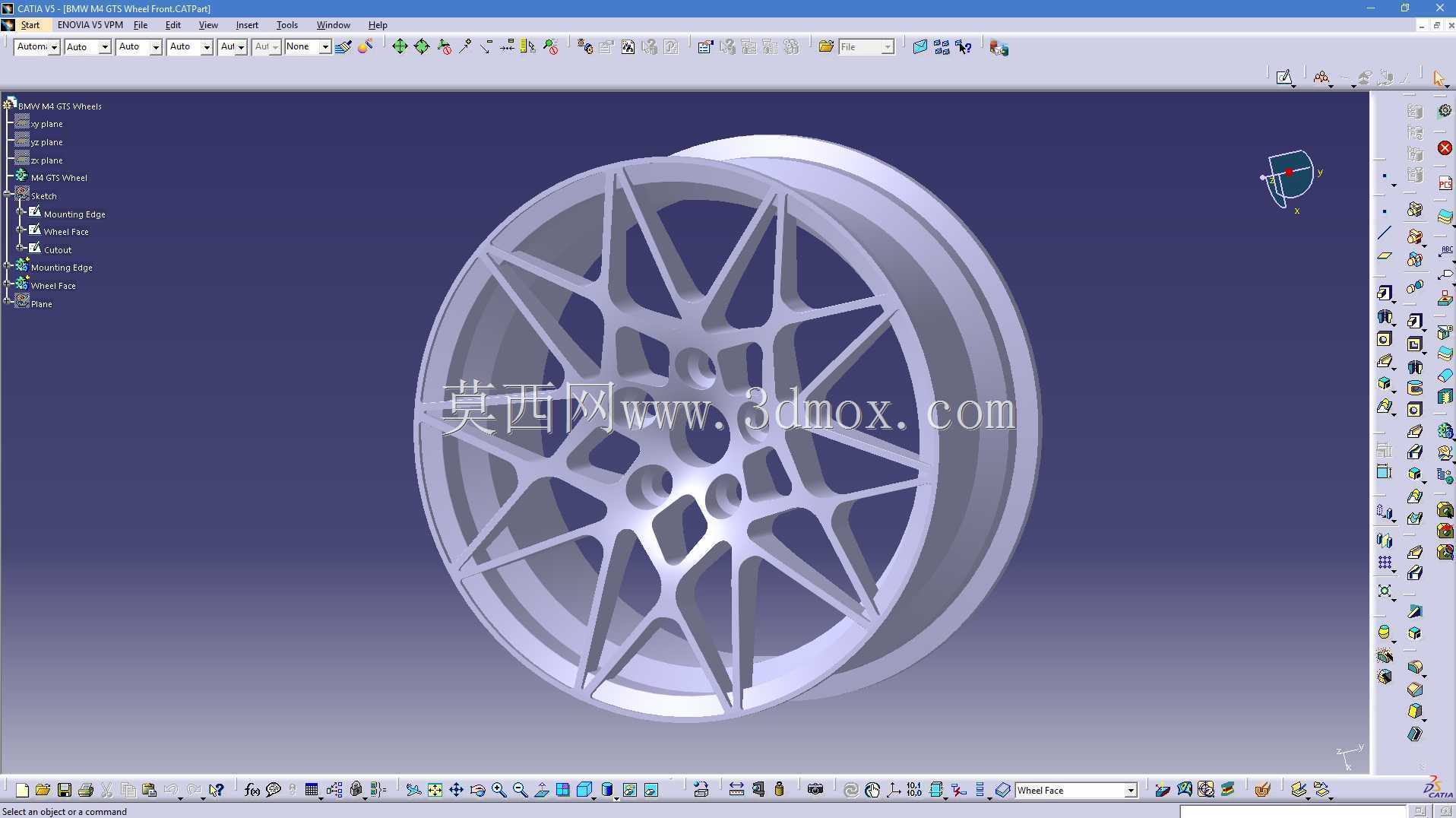Image resolution: width=1456 pixels, height=818 pixels.
Task: Toggle Swap Visible Space icon
Action: [x=651, y=791]
